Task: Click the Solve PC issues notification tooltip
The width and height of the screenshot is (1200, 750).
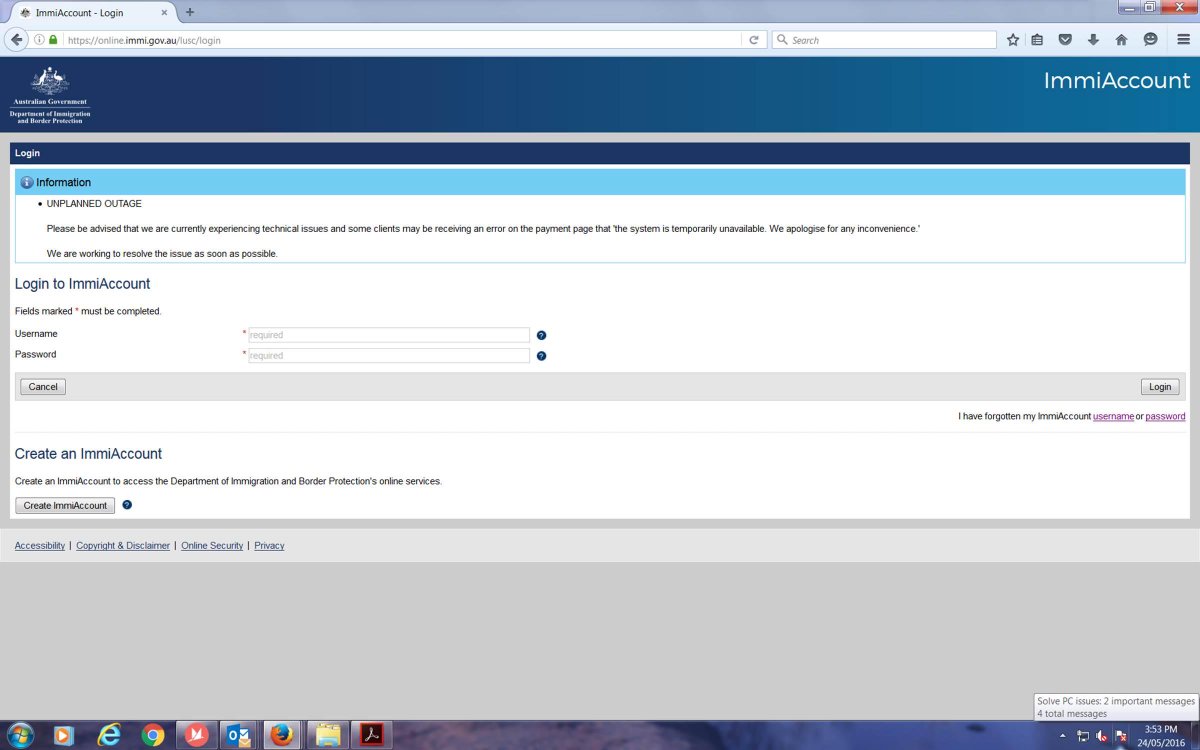Action: (x=1116, y=707)
